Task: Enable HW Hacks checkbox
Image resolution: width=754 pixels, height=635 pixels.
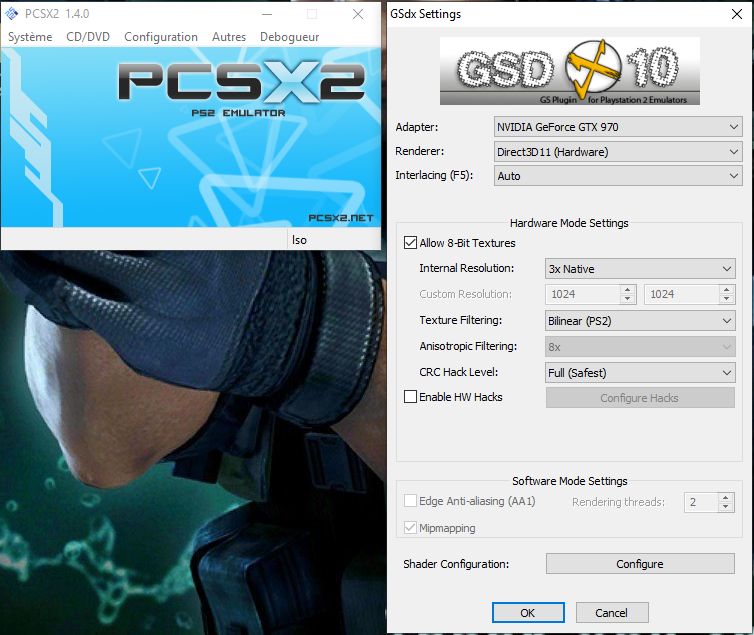Action: point(410,397)
